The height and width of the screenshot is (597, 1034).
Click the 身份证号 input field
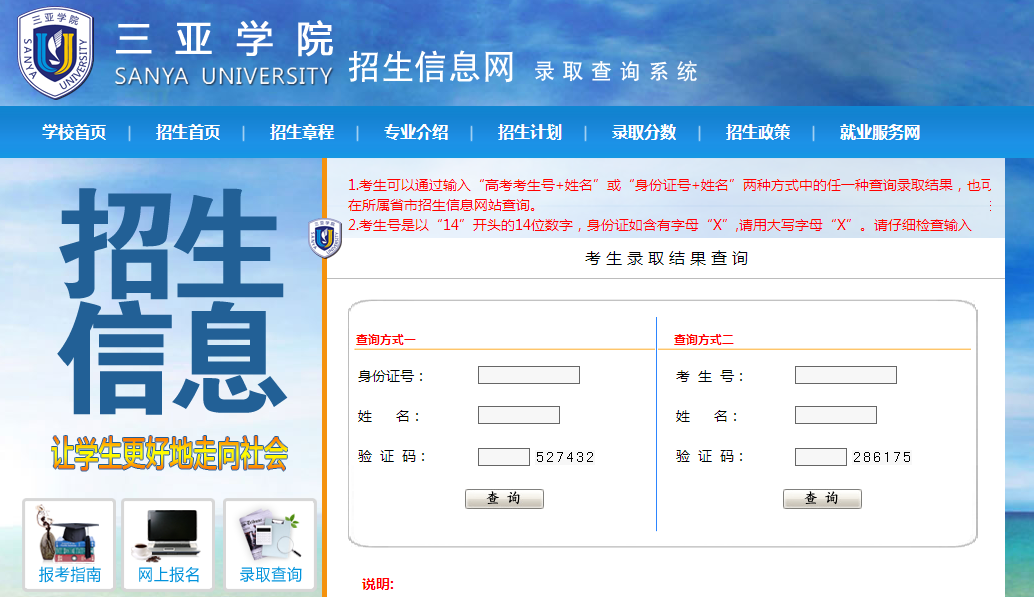(527, 374)
